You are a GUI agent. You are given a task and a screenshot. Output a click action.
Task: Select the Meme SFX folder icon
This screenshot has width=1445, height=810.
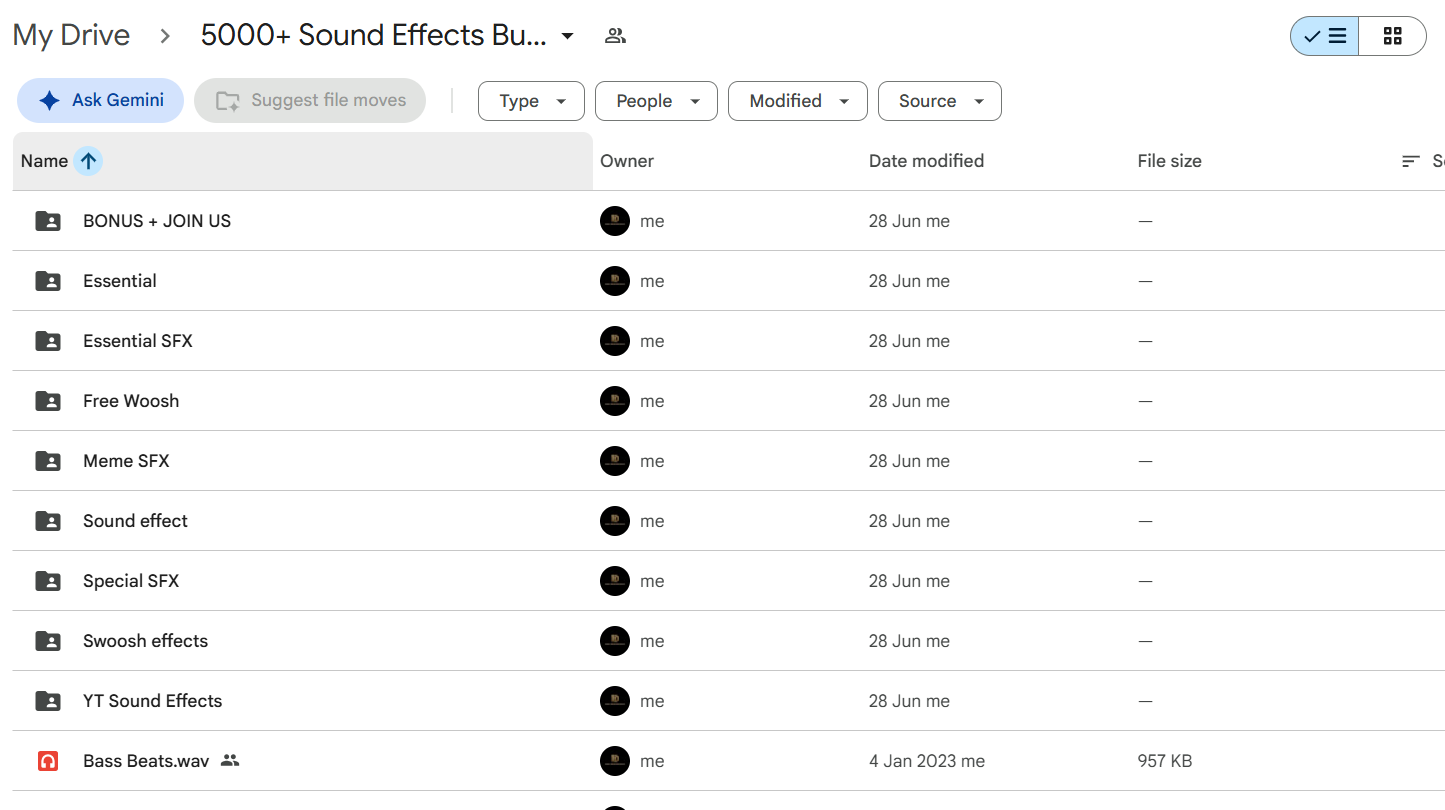(48, 461)
